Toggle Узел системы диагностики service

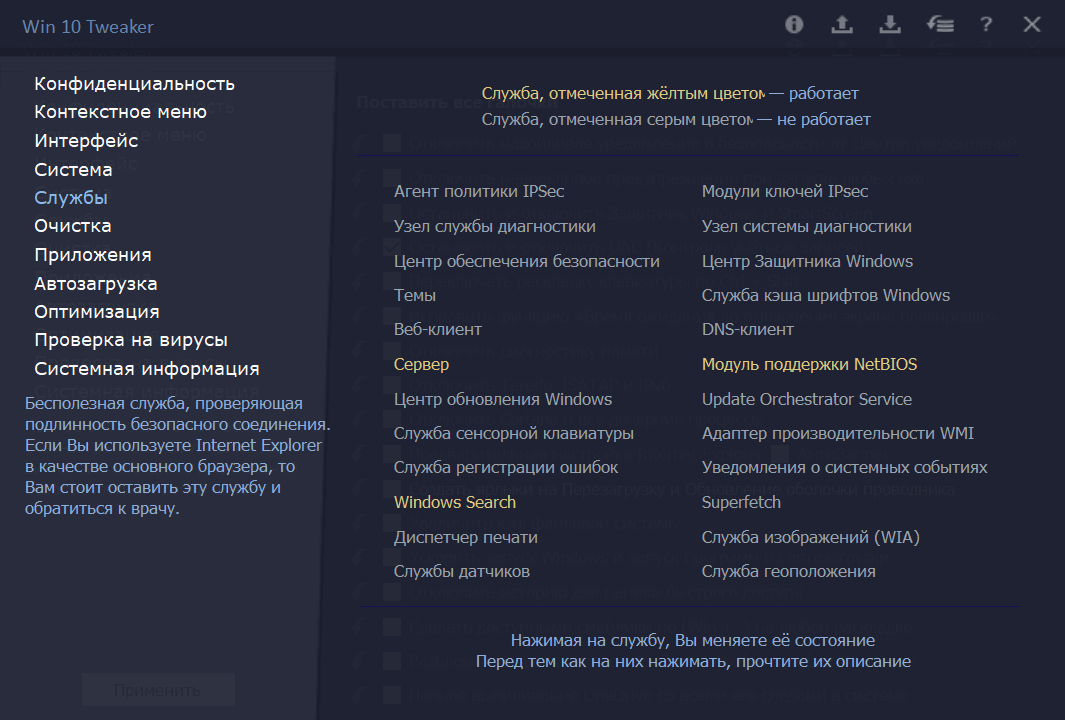pos(806,226)
